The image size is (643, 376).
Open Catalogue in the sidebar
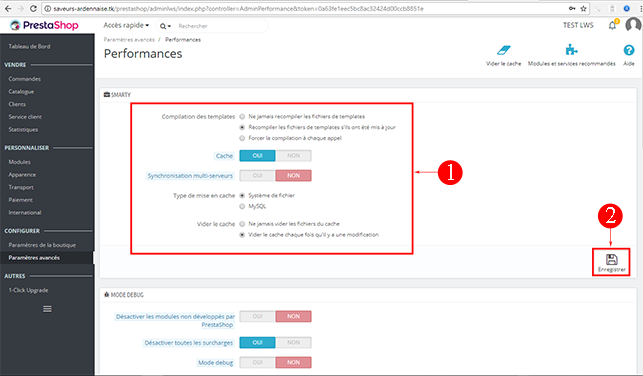(21, 91)
